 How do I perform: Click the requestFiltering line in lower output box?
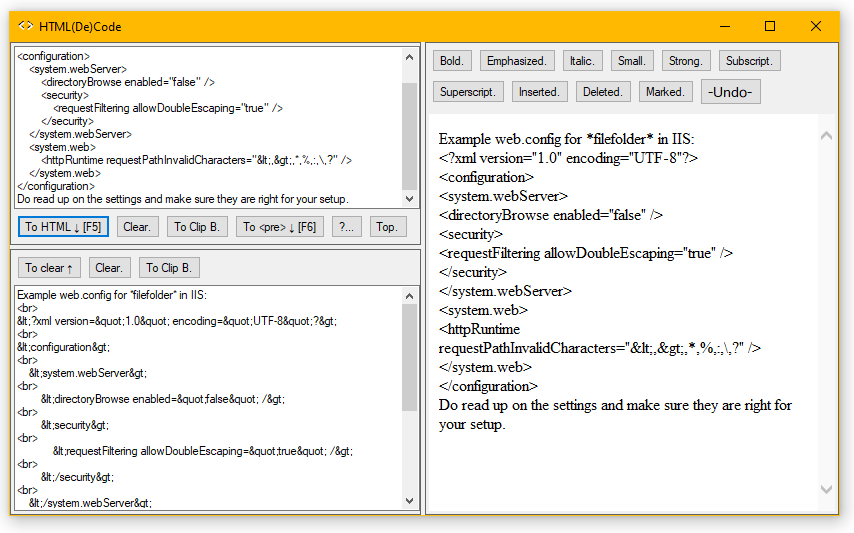[203, 451]
